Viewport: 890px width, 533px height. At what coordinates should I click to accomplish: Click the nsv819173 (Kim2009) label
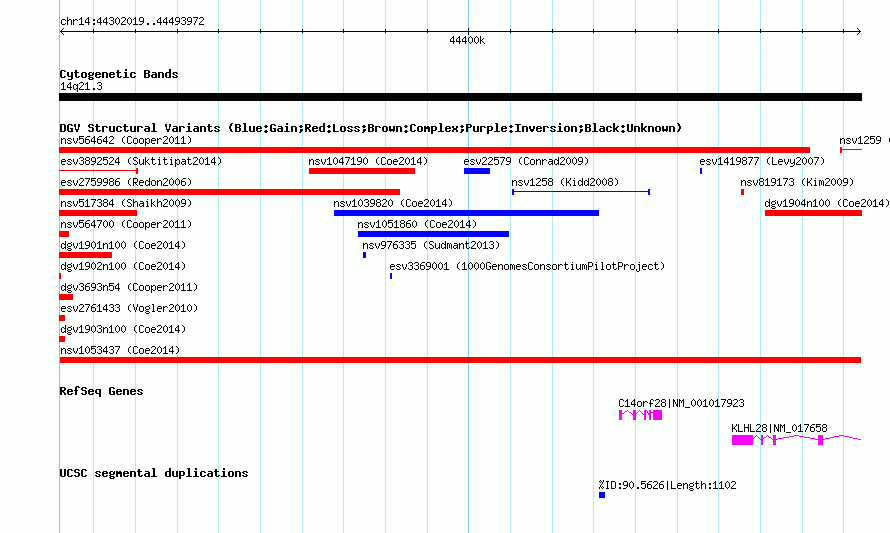[797, 182]
